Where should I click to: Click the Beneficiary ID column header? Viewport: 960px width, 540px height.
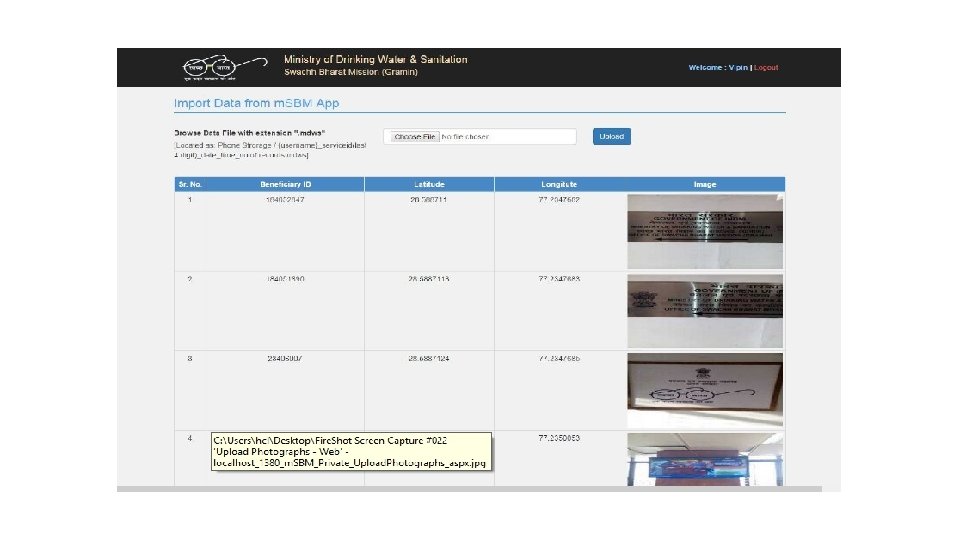(285, 184)
